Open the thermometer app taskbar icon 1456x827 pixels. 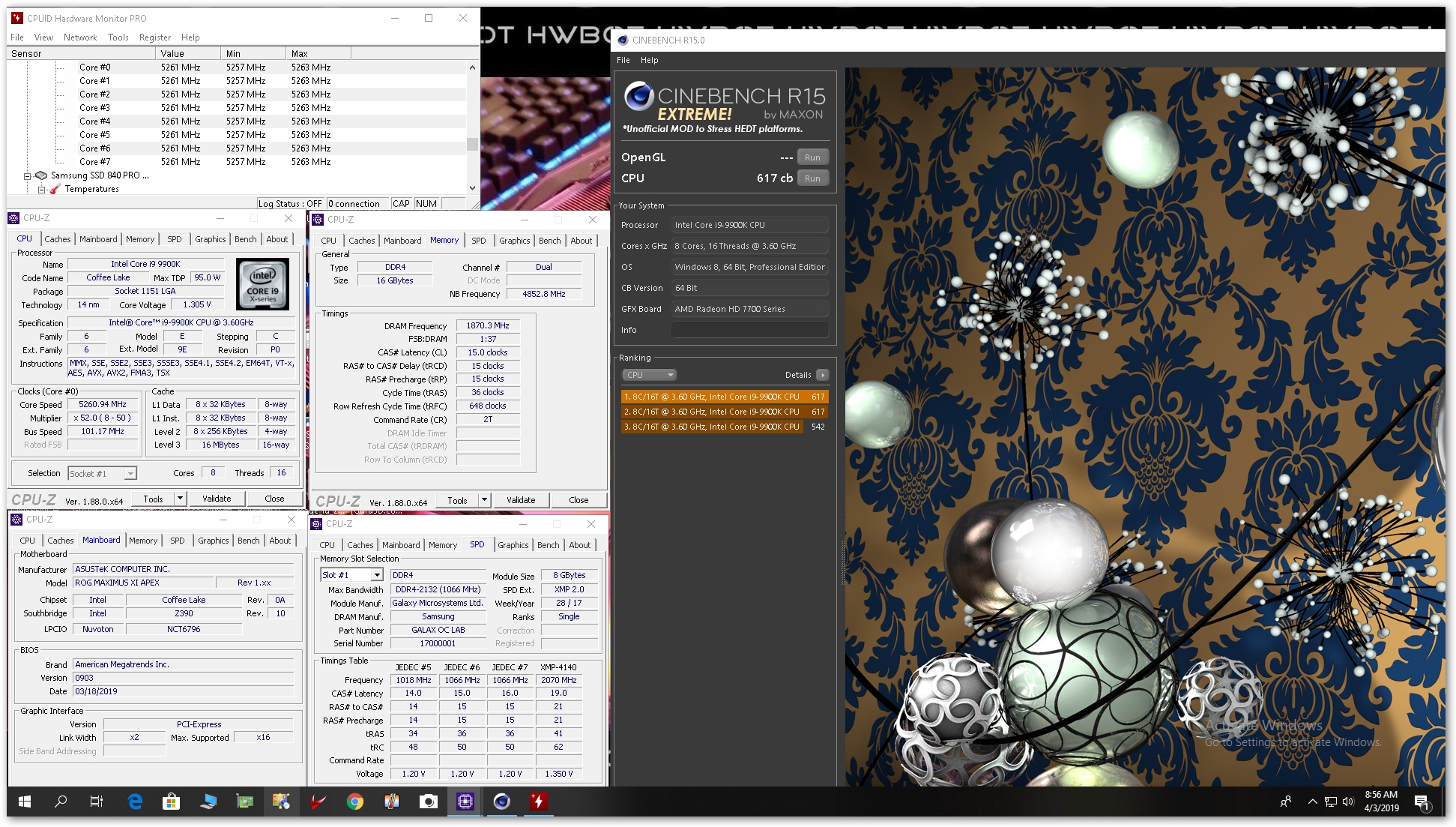391,802
